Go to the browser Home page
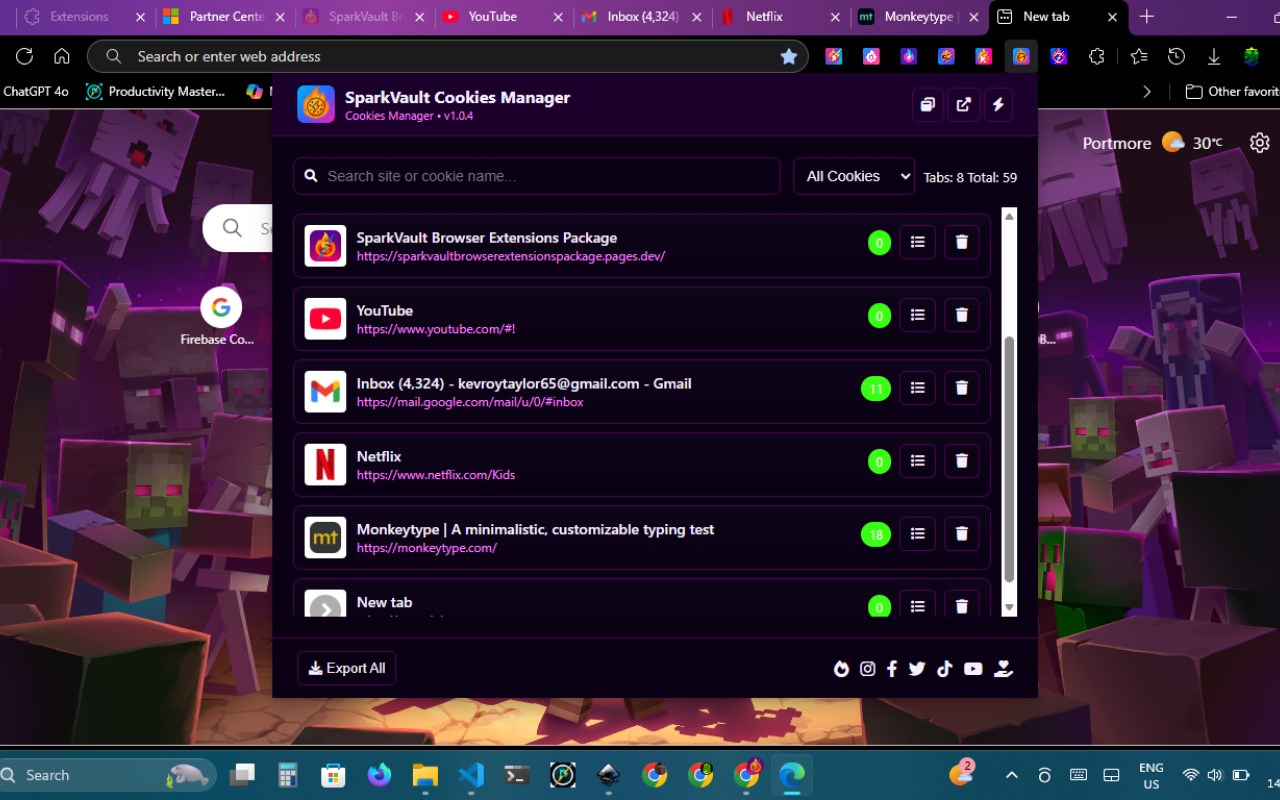Image resolution: width=1280 pixels, height=800 pixels. pyautogui.click(x=62, y=57)
